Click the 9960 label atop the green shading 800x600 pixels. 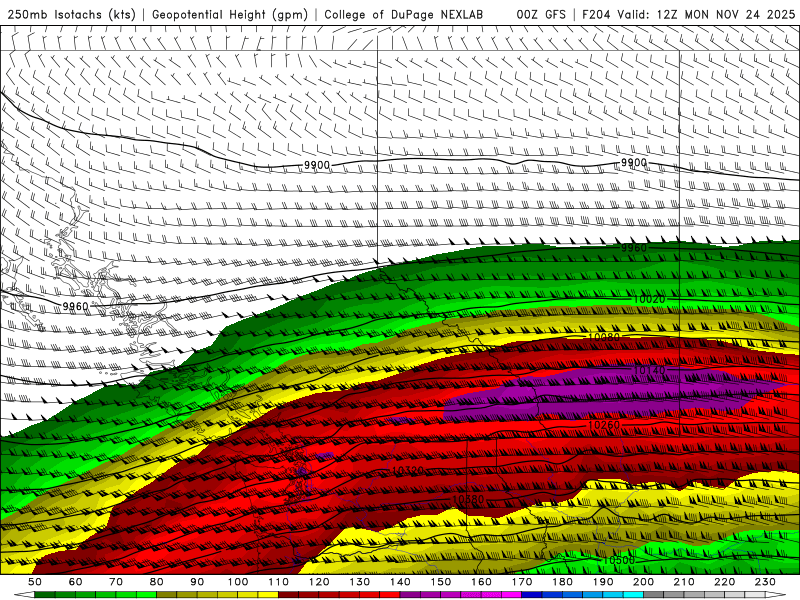click(634, 248)
